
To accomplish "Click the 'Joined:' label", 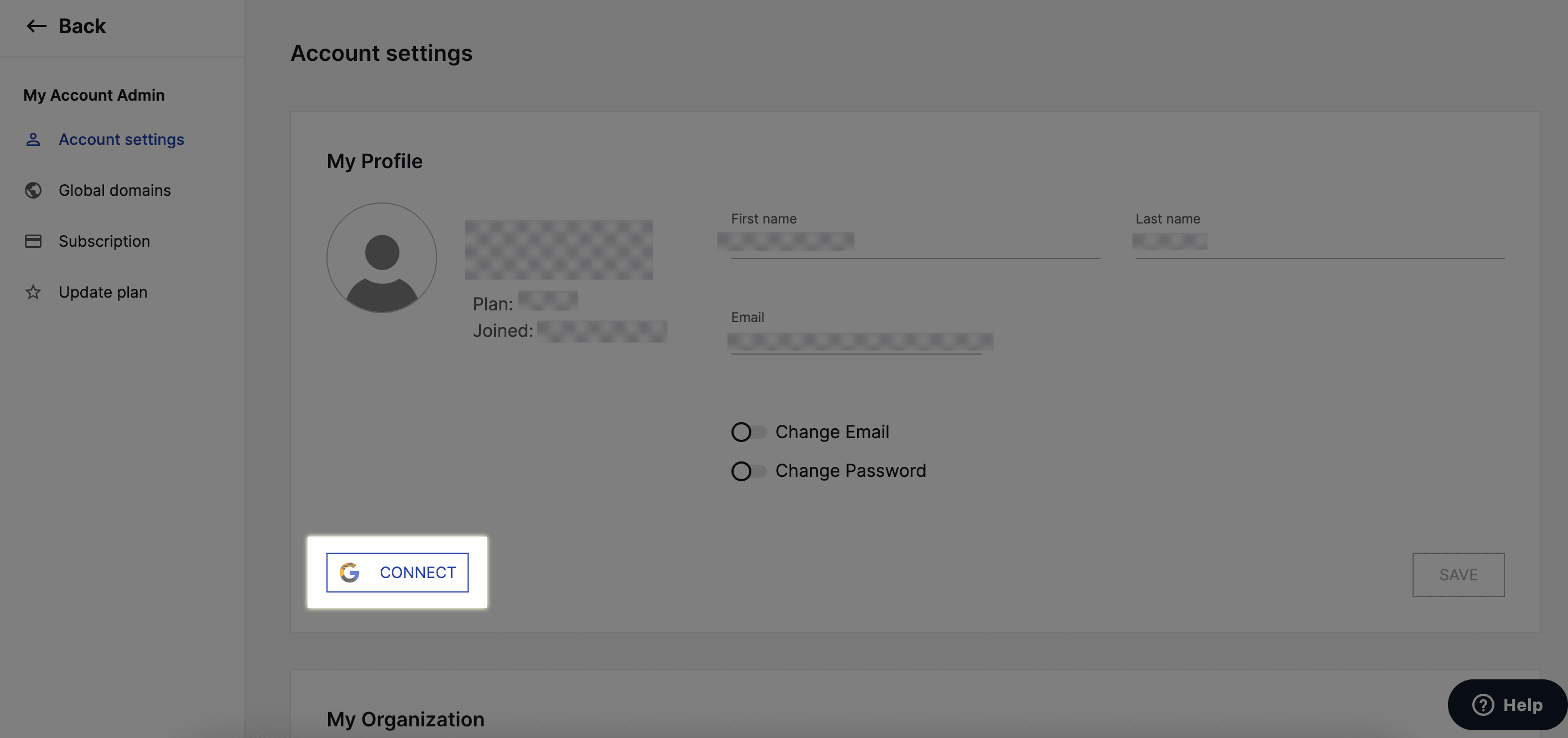I will pos(503,331).
